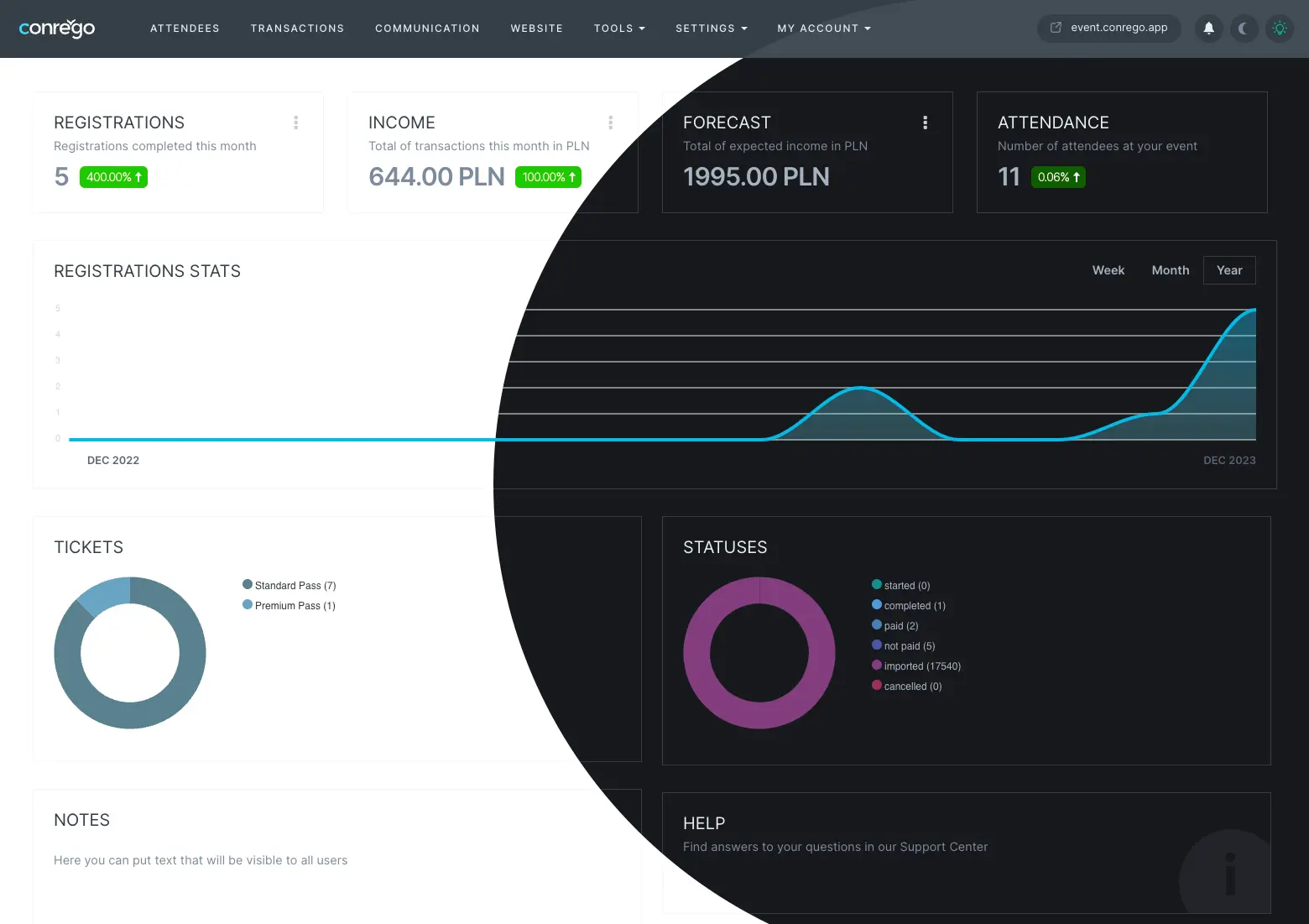This screenshot has width=1309, height=924.
Task: Open the My Account dropdown
Action: coord(824,29)
